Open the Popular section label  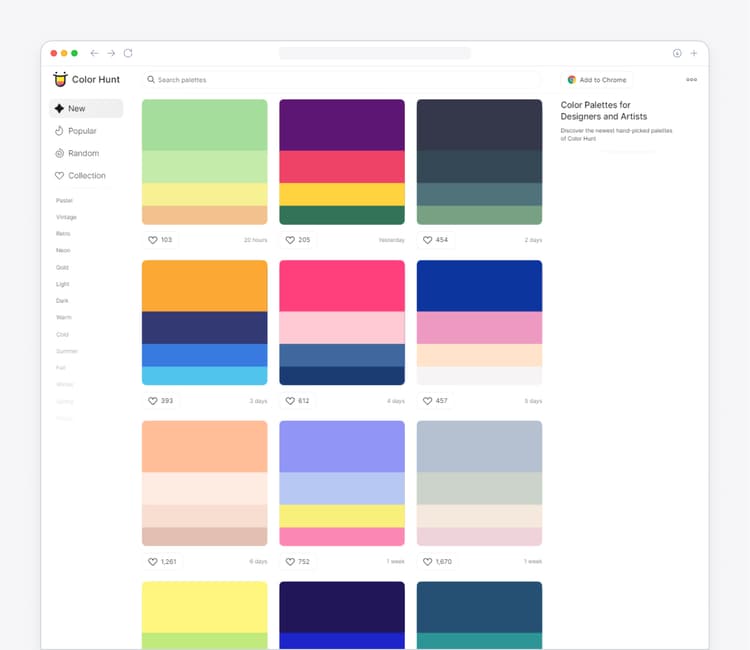(82, 131)
